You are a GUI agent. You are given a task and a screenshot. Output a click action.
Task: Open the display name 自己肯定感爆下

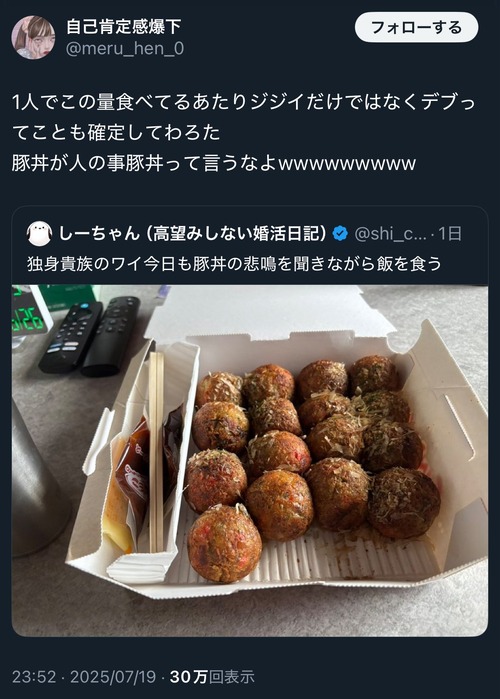[123, 27]
